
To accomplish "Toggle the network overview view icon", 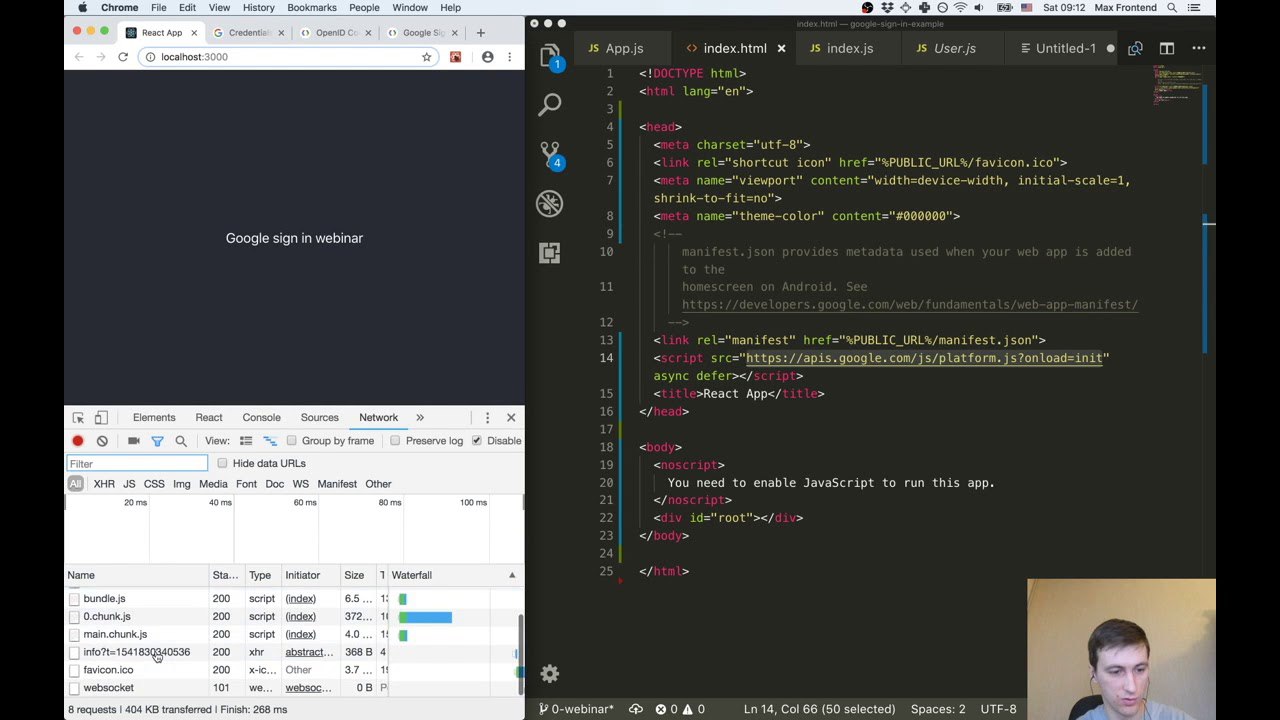I will pyautogui.click(x=270, y=441).
